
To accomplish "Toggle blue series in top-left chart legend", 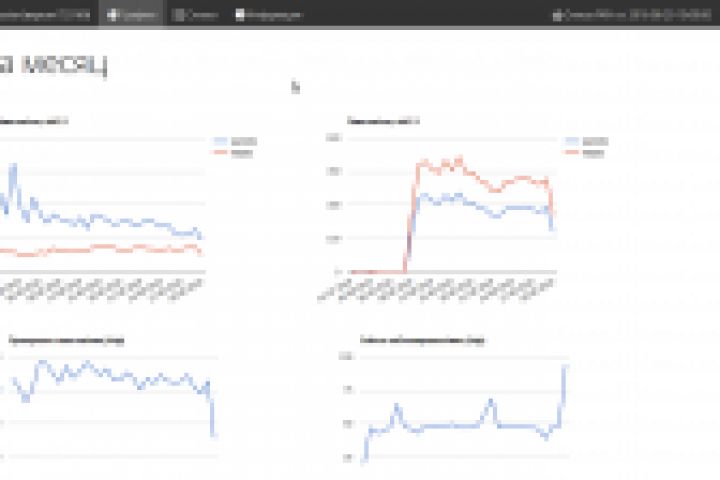I will (235, 141).
